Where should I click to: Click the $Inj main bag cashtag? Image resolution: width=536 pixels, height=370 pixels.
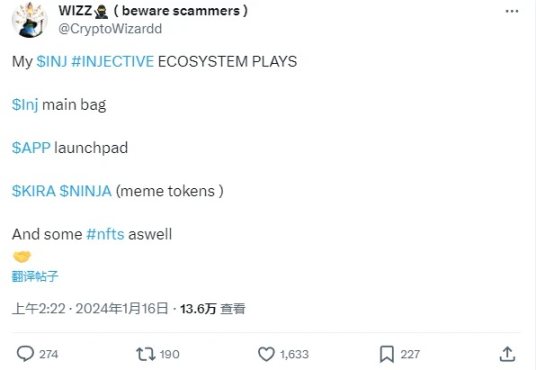[25, 105]
